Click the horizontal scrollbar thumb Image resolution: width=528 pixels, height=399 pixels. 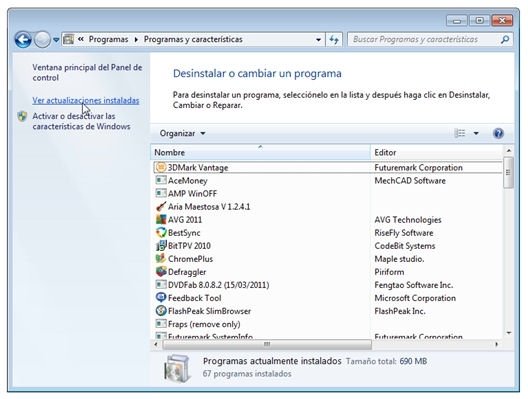point(267,344)
